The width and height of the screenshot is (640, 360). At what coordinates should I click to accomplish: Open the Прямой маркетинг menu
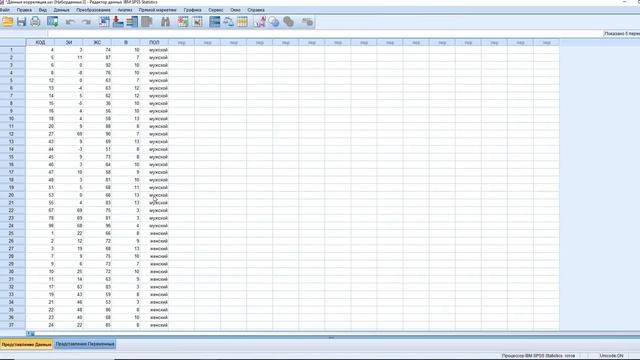pyautogui.click(x=158, y=10)
